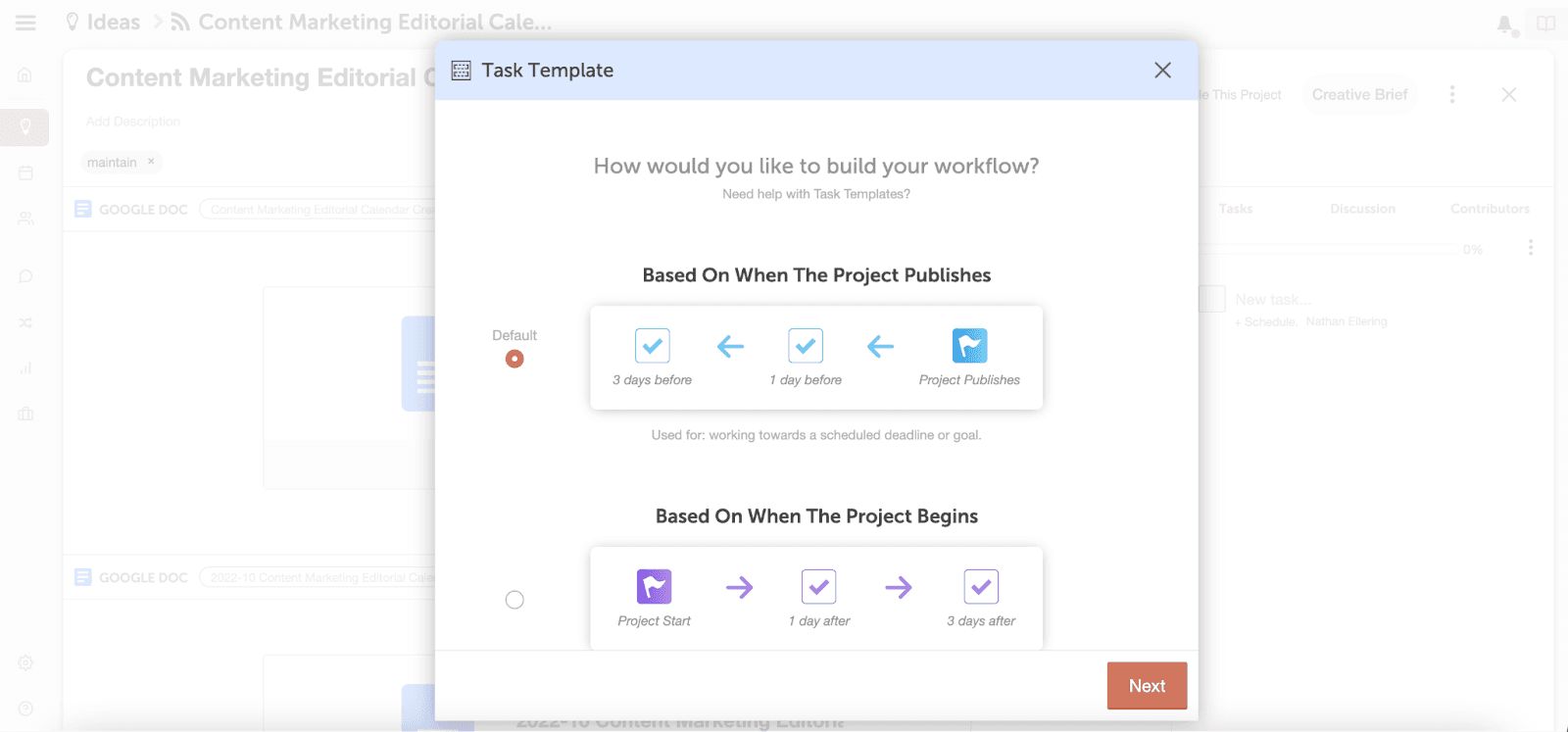Expand the hamburger menu top left
This screenshot has height=732, width=1568.
tap(24, 22)
